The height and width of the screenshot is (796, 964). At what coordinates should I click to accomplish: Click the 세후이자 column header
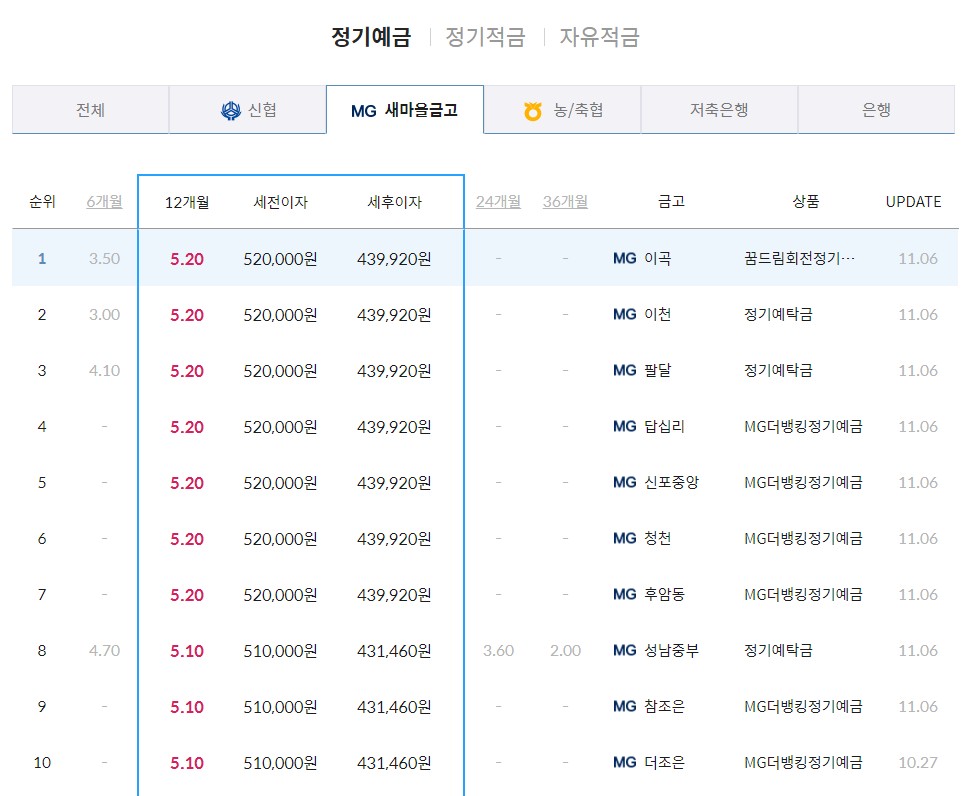[x=394, y=202]
